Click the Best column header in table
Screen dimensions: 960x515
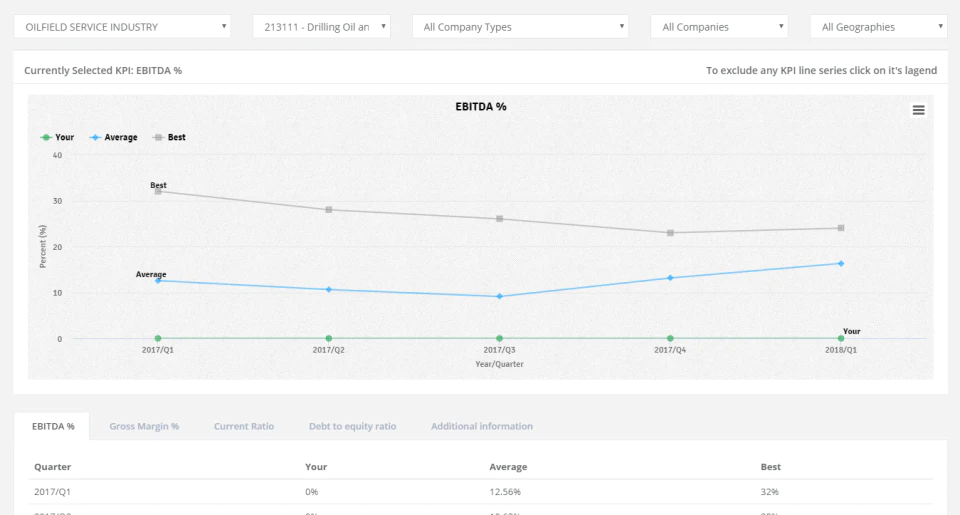click(771, 467)
